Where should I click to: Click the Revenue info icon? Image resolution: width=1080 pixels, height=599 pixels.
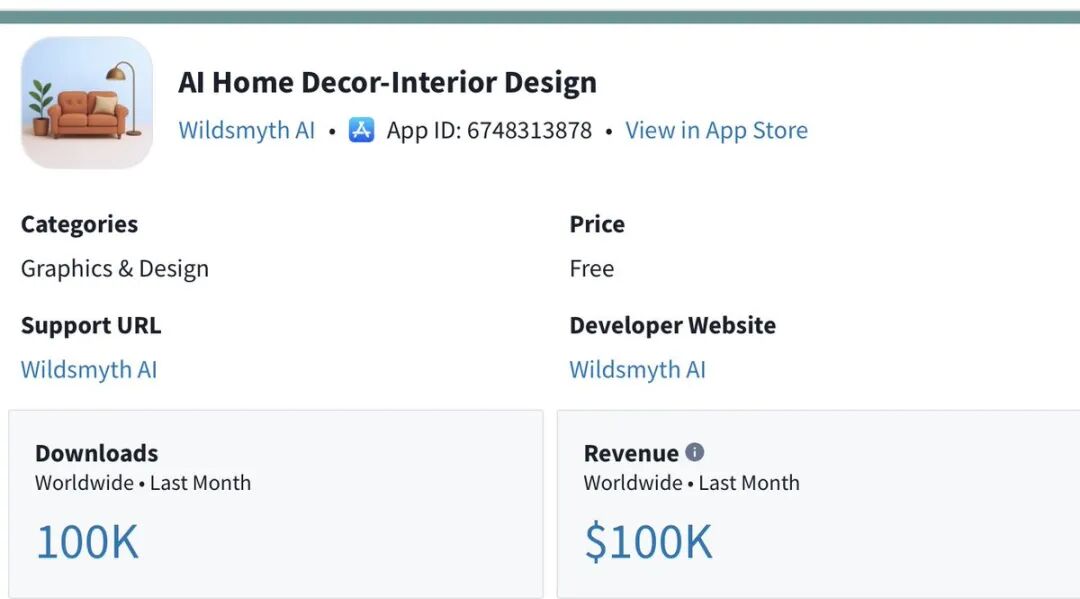[x=695, y=452]
